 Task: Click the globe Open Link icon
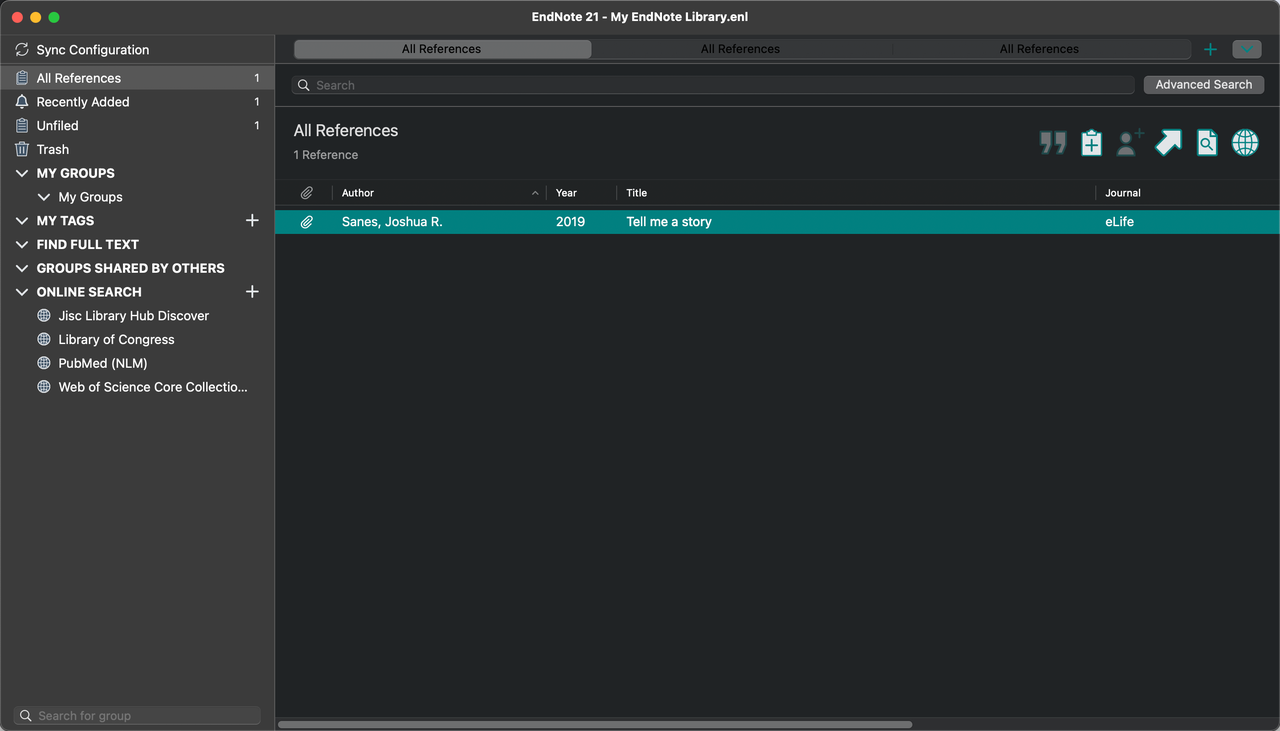(1245, 143)
